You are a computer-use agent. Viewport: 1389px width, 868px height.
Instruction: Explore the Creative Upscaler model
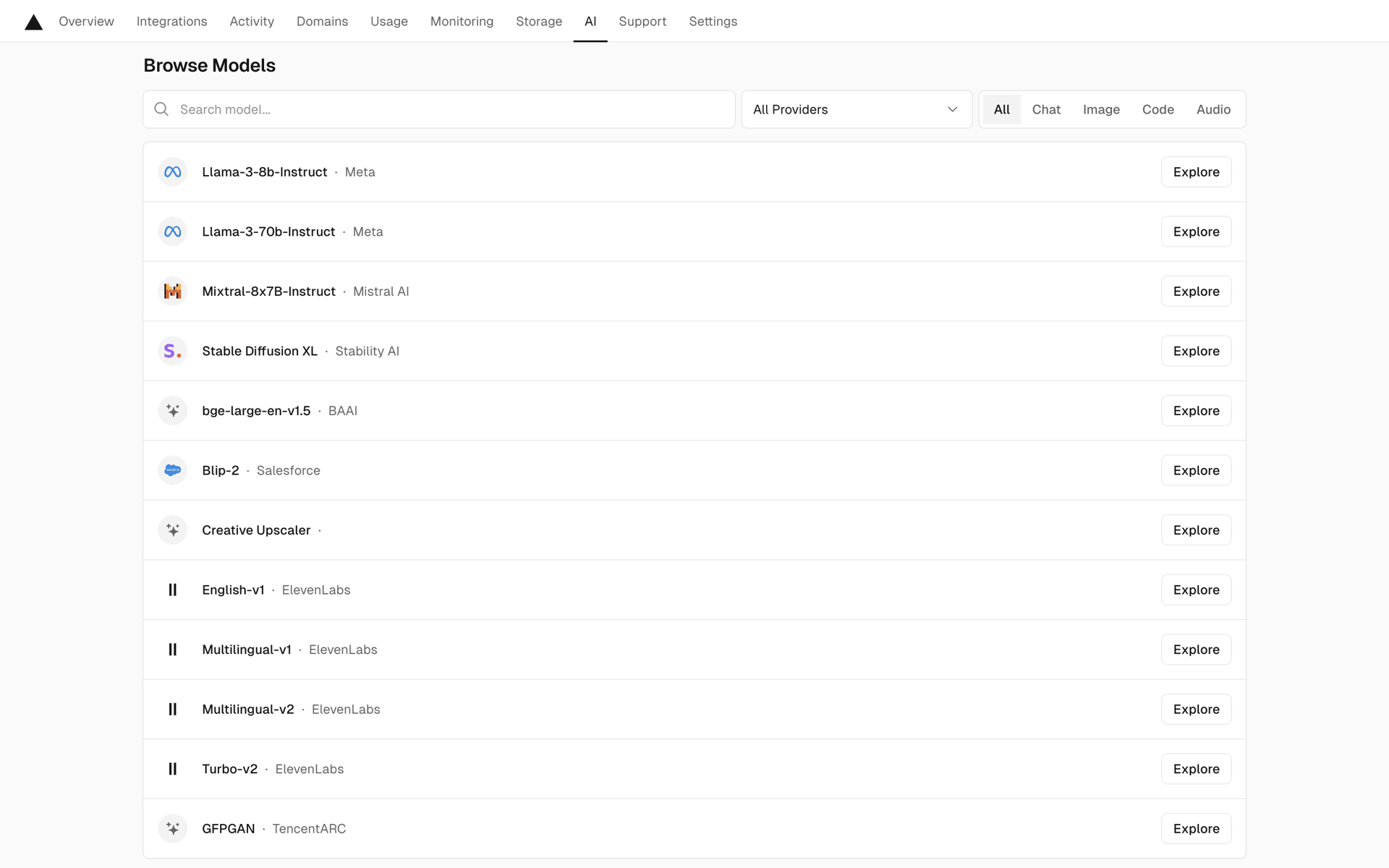point(1196,530)
